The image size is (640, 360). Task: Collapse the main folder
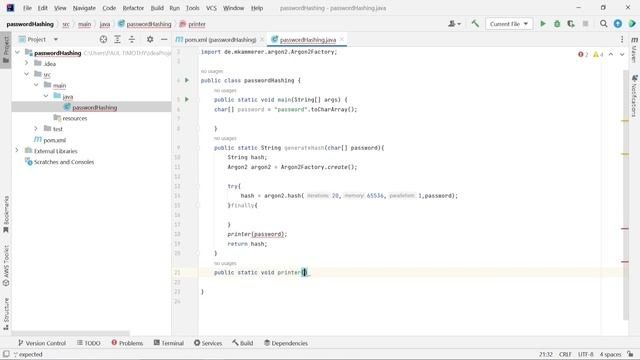36,85
